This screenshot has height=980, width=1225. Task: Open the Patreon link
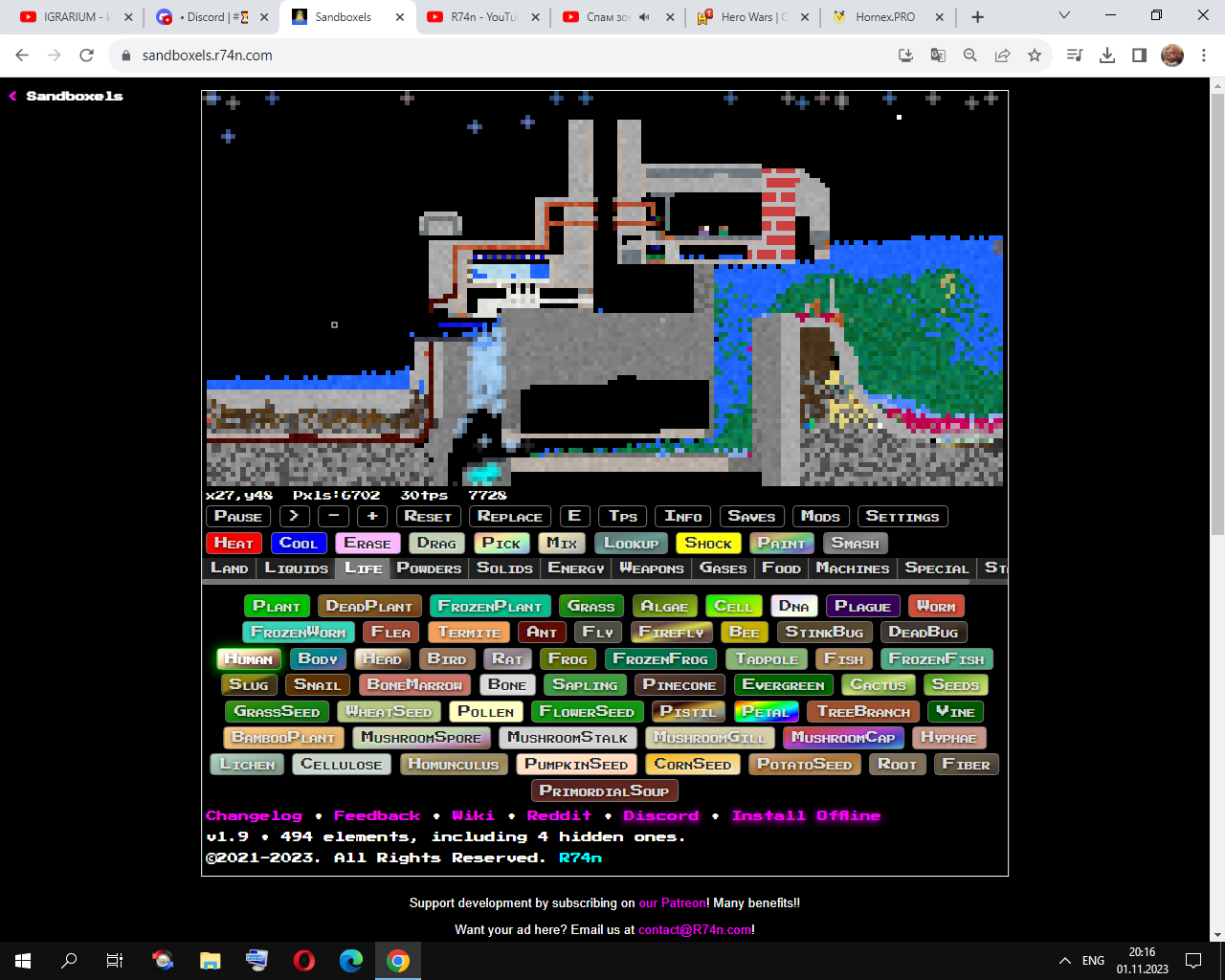(672, 903)
